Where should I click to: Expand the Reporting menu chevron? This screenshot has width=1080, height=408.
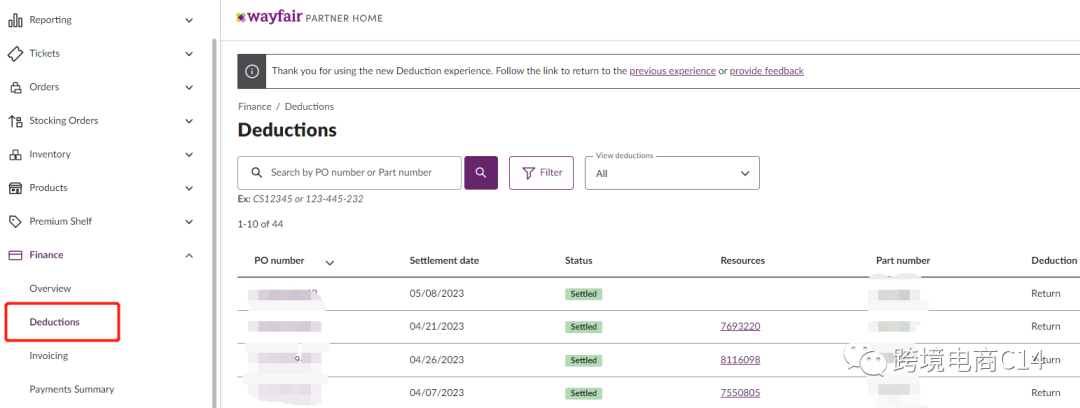189,20
